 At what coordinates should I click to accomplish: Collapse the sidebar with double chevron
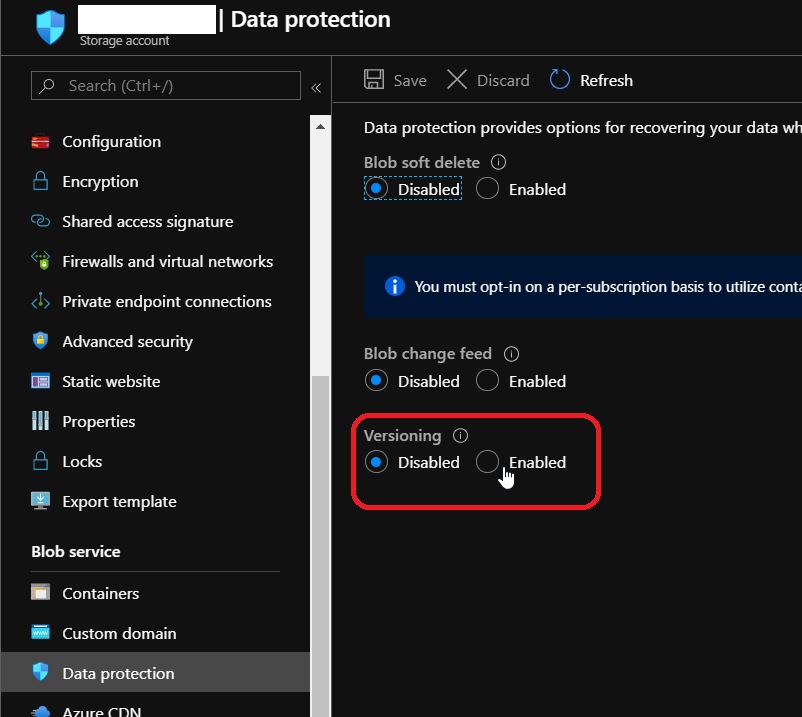316,87
